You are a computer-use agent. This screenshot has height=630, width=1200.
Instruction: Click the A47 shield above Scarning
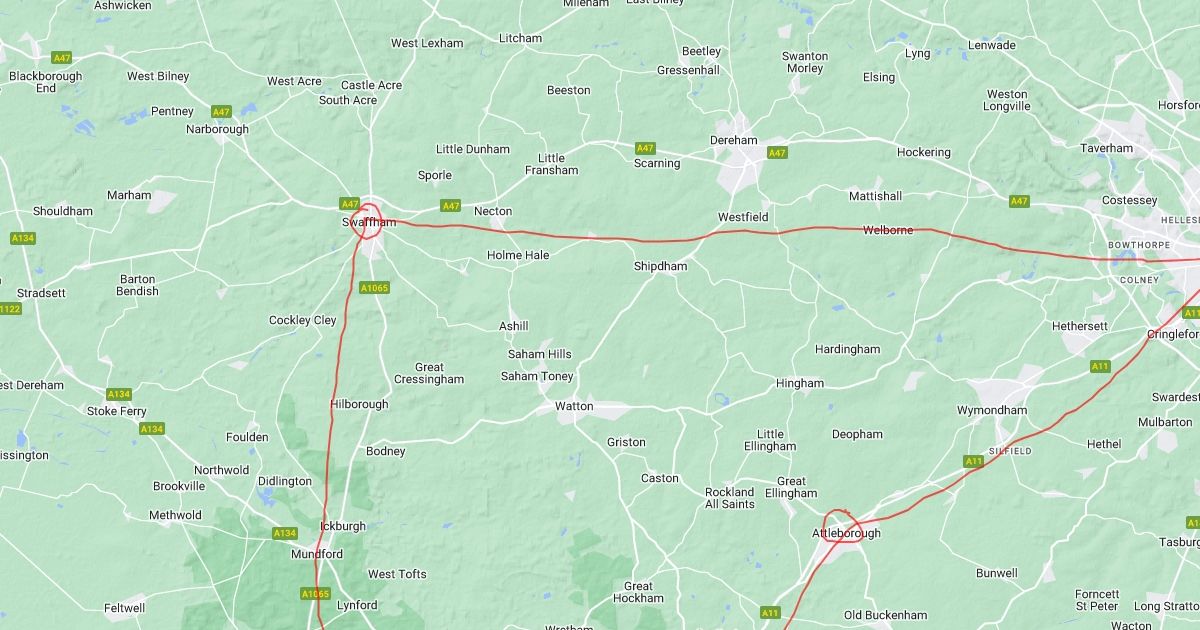pos(645,148)
